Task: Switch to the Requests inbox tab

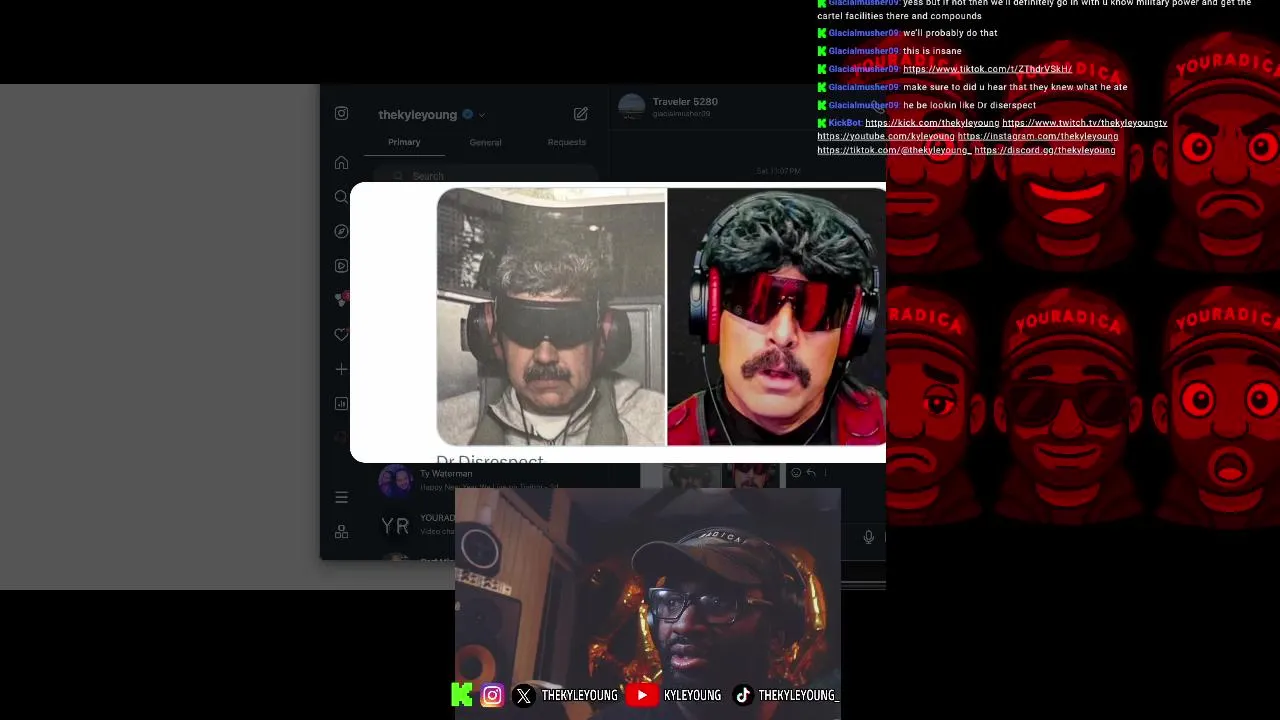Action: [x=567, y=142]
